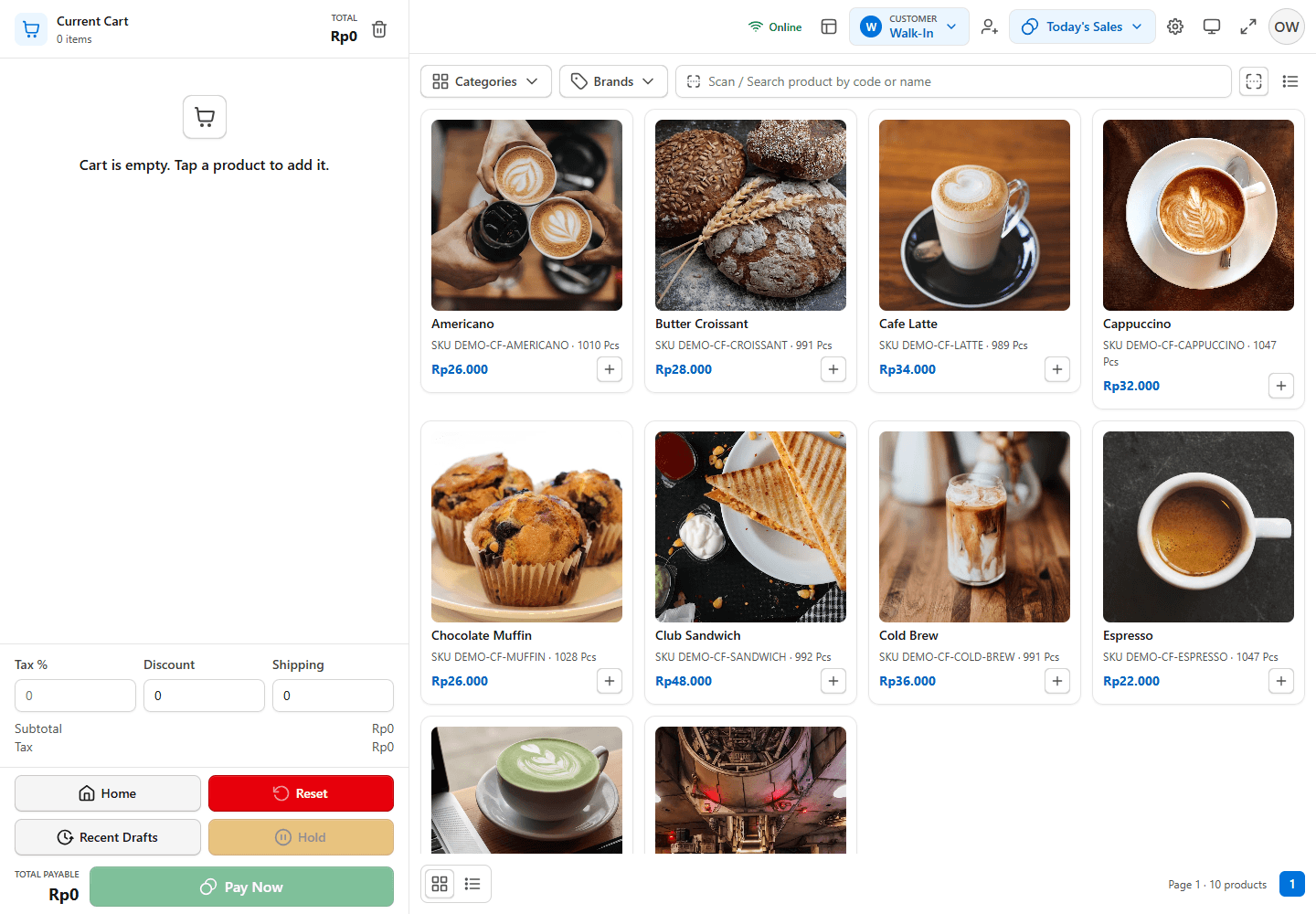Screen dimensions: 1316x914
Task: Clear cart with the trash icon
Action: pyautogui.click(x=379, y=29)
